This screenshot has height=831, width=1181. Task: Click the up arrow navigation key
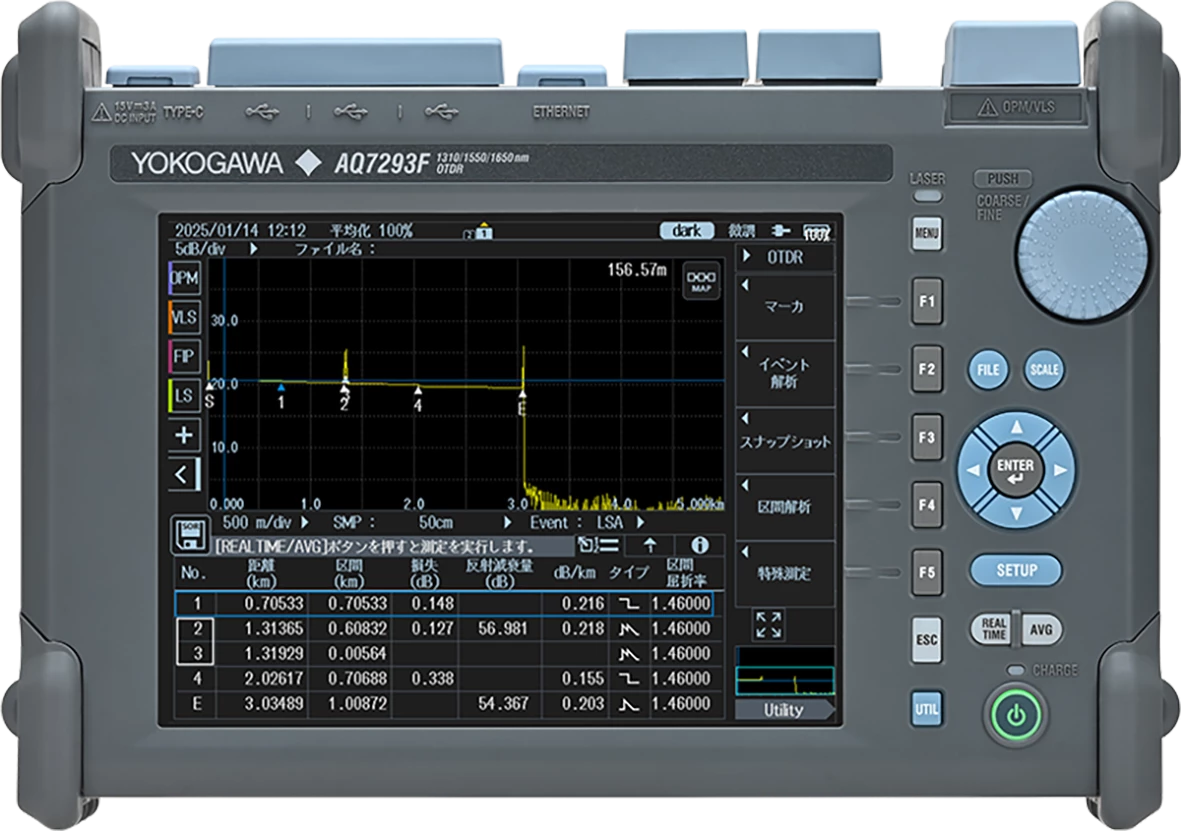[1017, 428]
